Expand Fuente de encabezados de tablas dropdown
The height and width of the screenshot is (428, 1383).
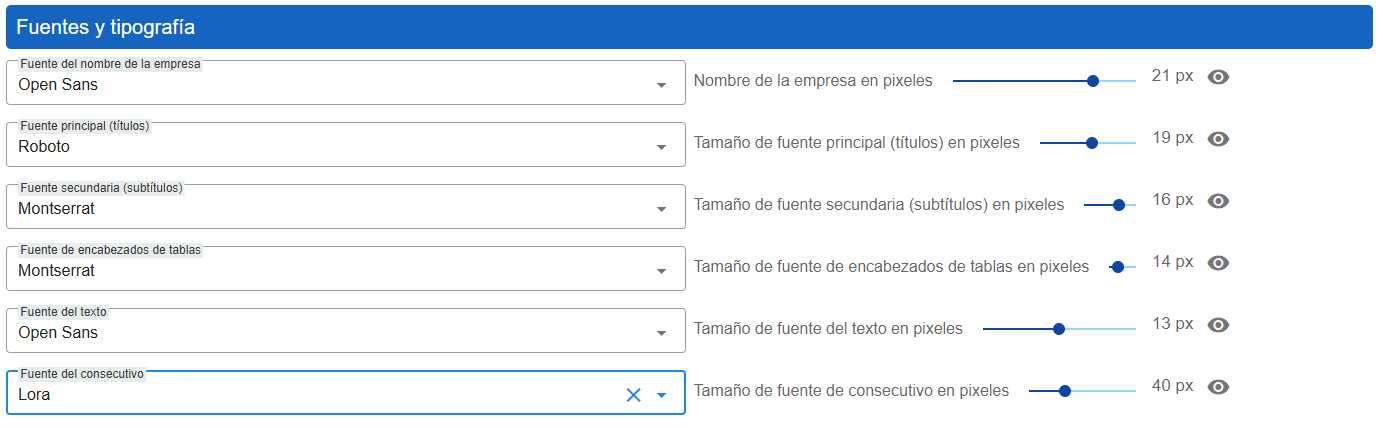pyautogui.click(x=661, y=272)
